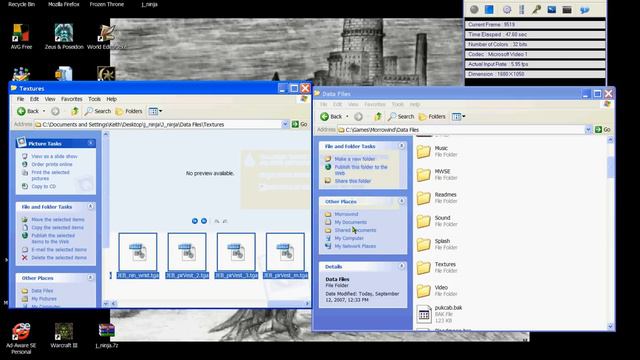Click Make a new folder
640x360 pixels.
[x=355, y=159]
